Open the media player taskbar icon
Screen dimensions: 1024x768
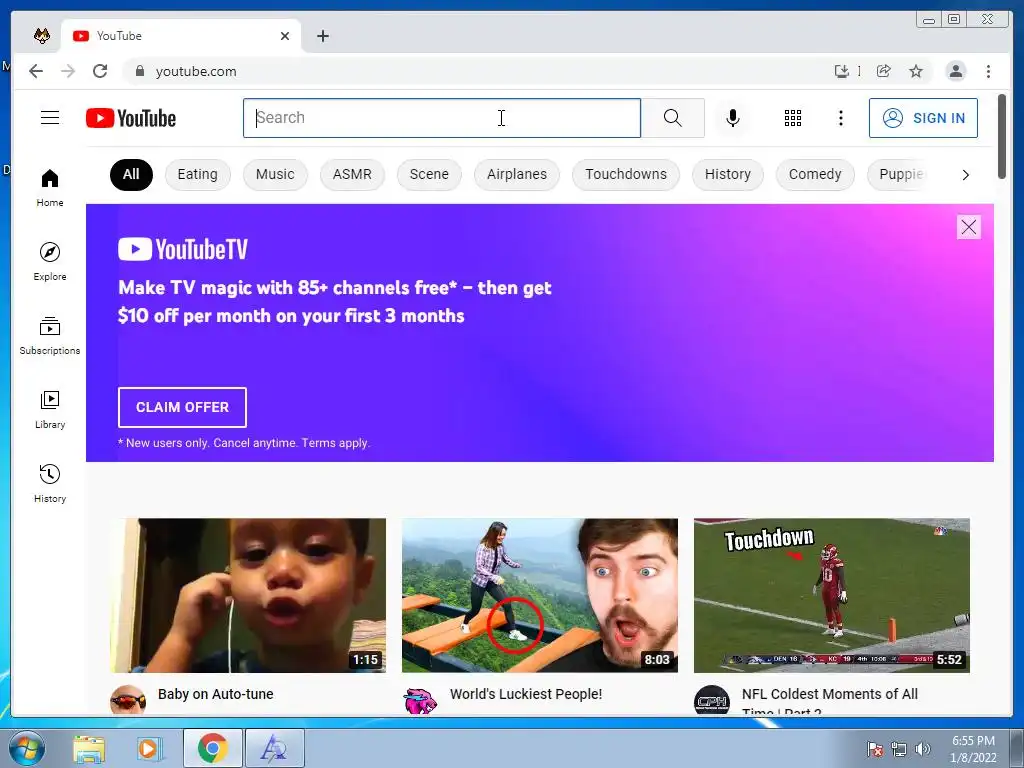click(x=149, y=748)
